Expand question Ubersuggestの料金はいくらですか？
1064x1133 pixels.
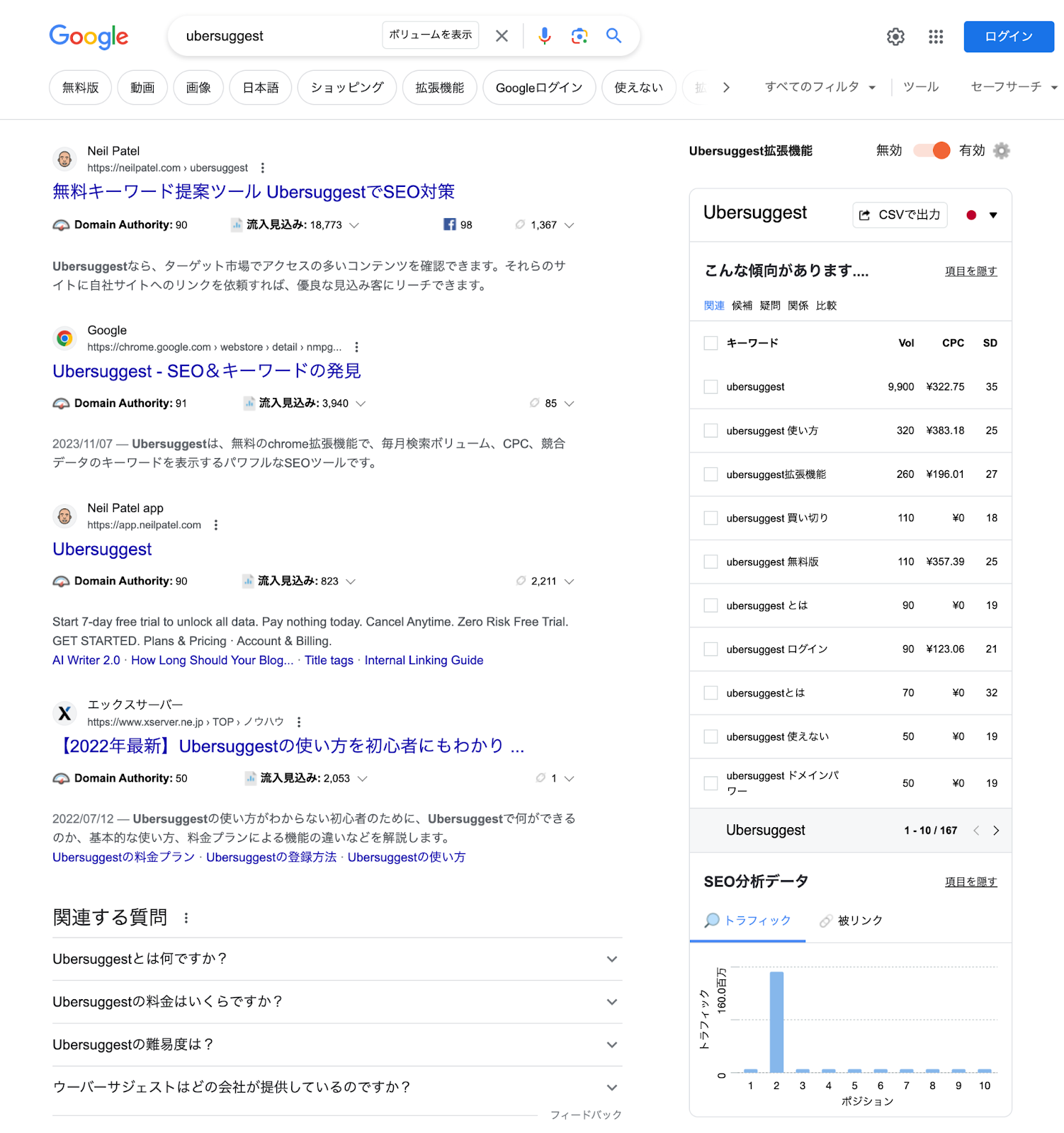[337, 1002]
